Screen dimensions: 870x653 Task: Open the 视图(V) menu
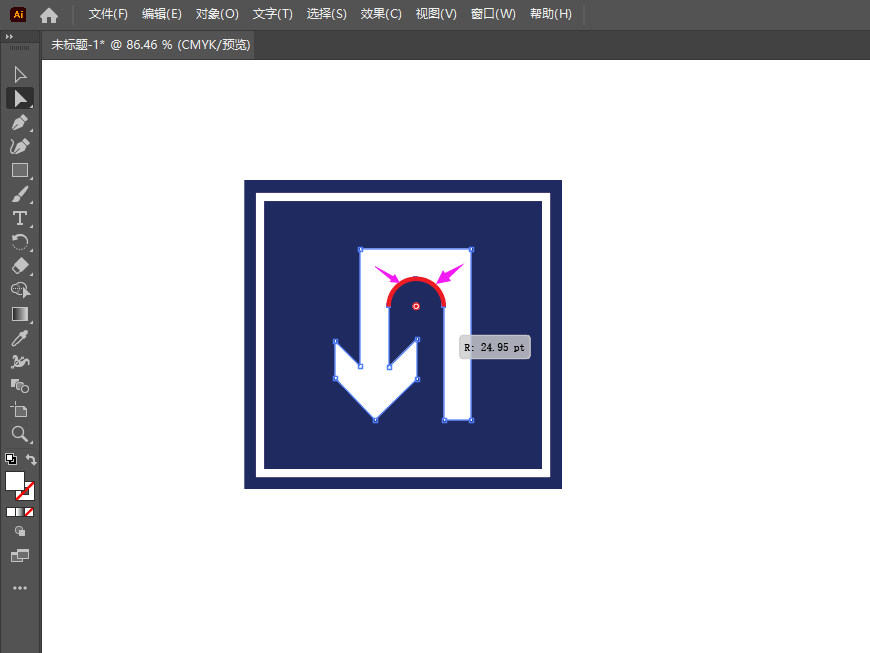tap(436, 14)
